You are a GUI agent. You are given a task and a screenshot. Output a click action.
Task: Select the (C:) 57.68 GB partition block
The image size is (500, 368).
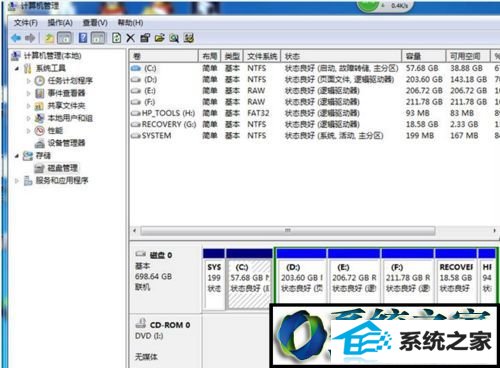click(249, 279)
